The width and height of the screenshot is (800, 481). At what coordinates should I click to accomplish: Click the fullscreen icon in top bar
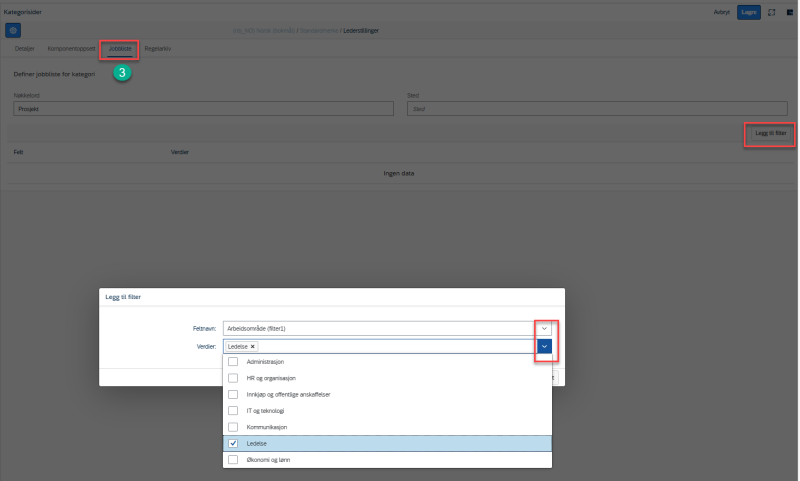(x=771, y=12)
